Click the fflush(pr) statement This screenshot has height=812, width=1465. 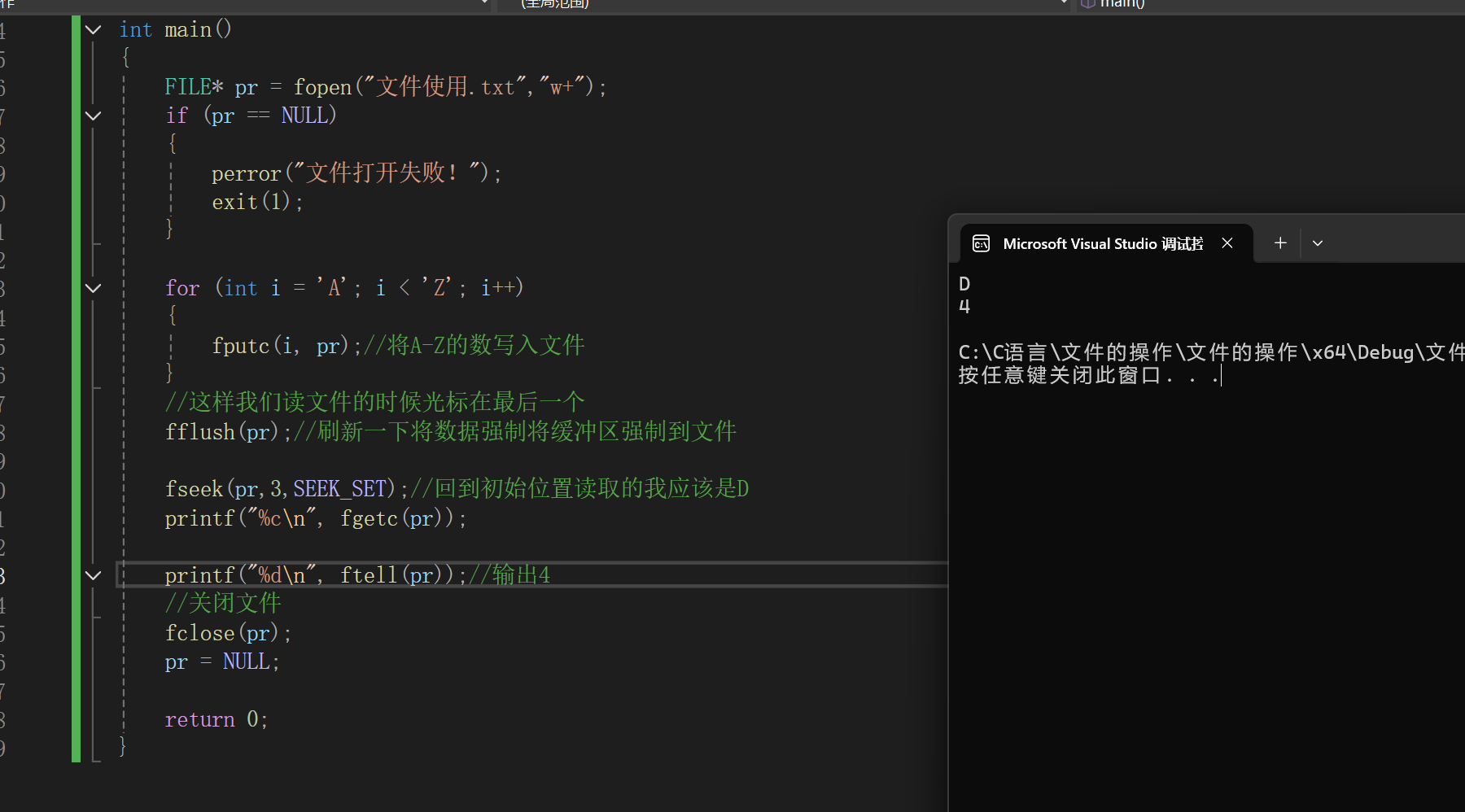[x=227, y=431]
